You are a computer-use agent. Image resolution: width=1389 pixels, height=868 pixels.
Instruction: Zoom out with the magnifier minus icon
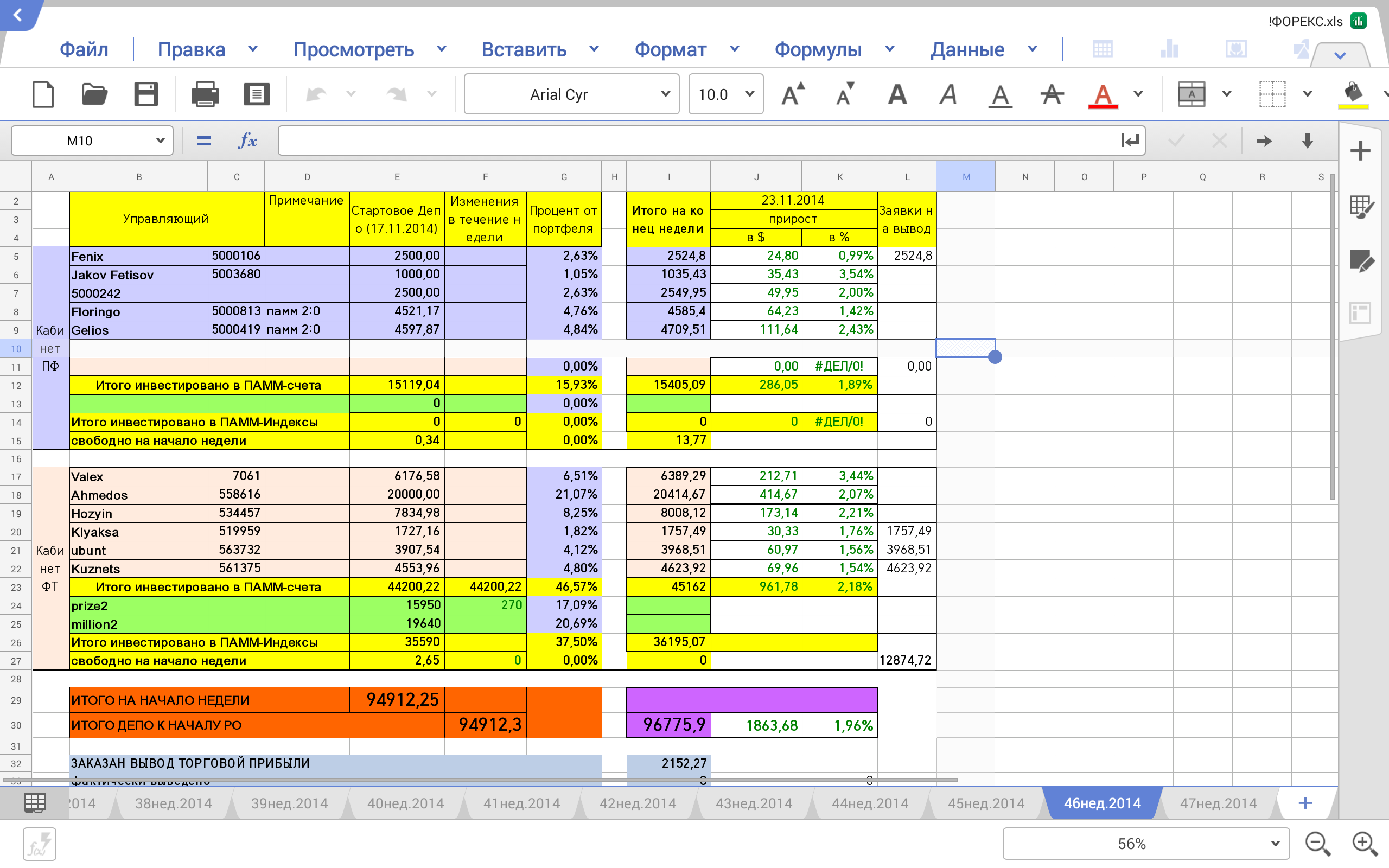tap(1317, 843)
